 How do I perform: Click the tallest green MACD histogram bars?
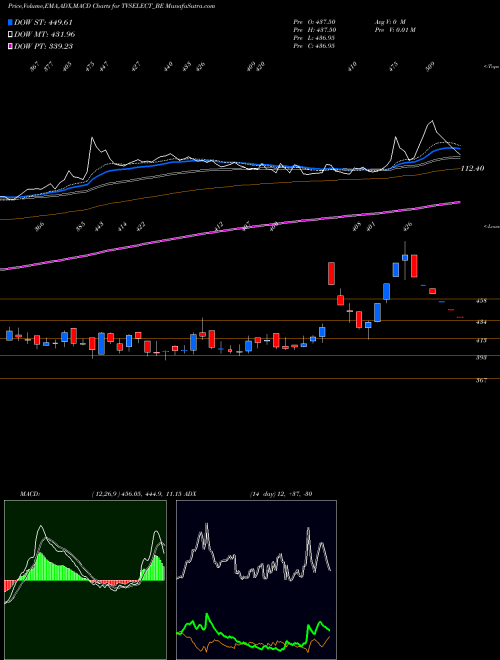[40, 567]
